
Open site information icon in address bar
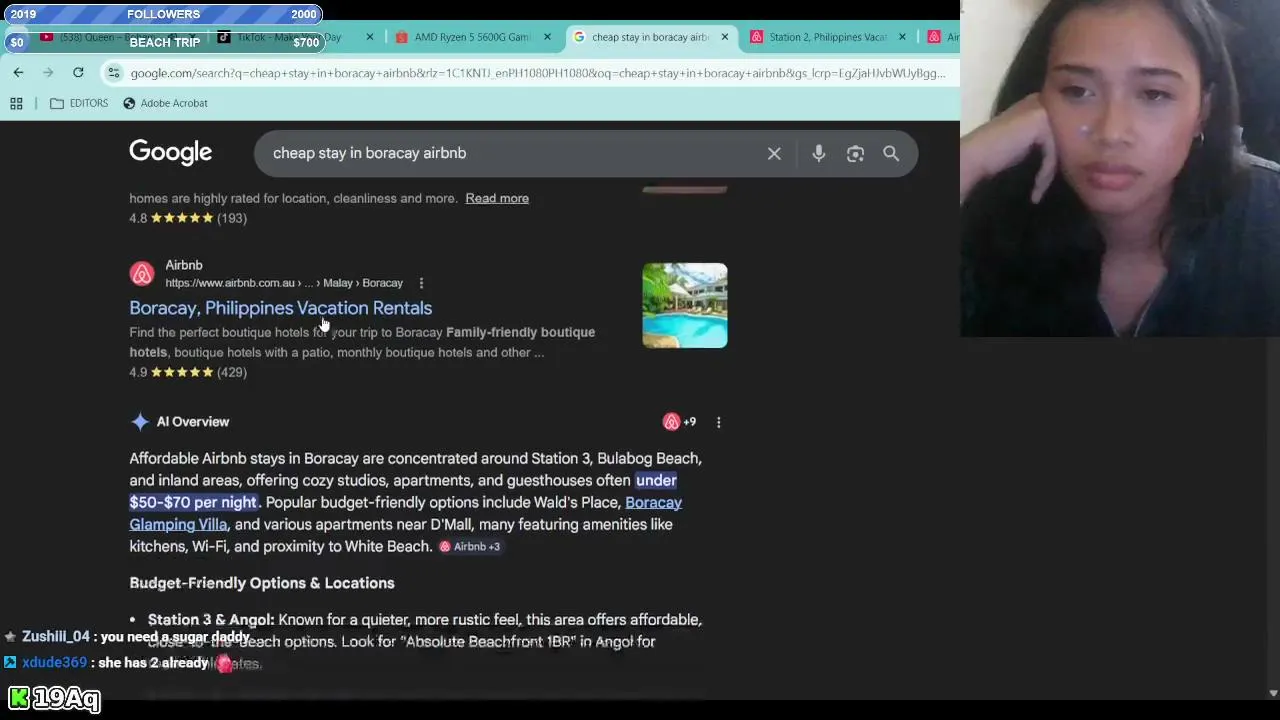(114, 73)
